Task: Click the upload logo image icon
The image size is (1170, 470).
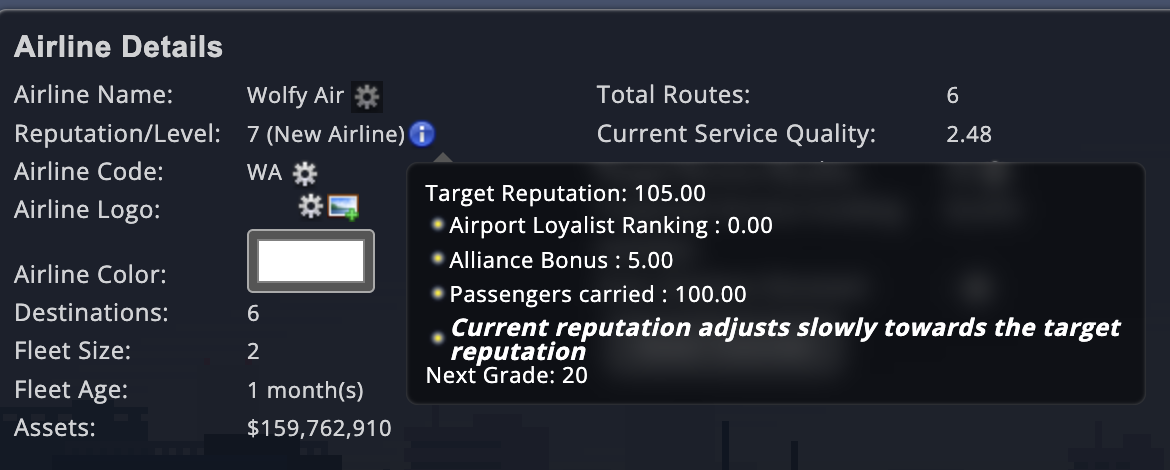Action: [343, 207]
